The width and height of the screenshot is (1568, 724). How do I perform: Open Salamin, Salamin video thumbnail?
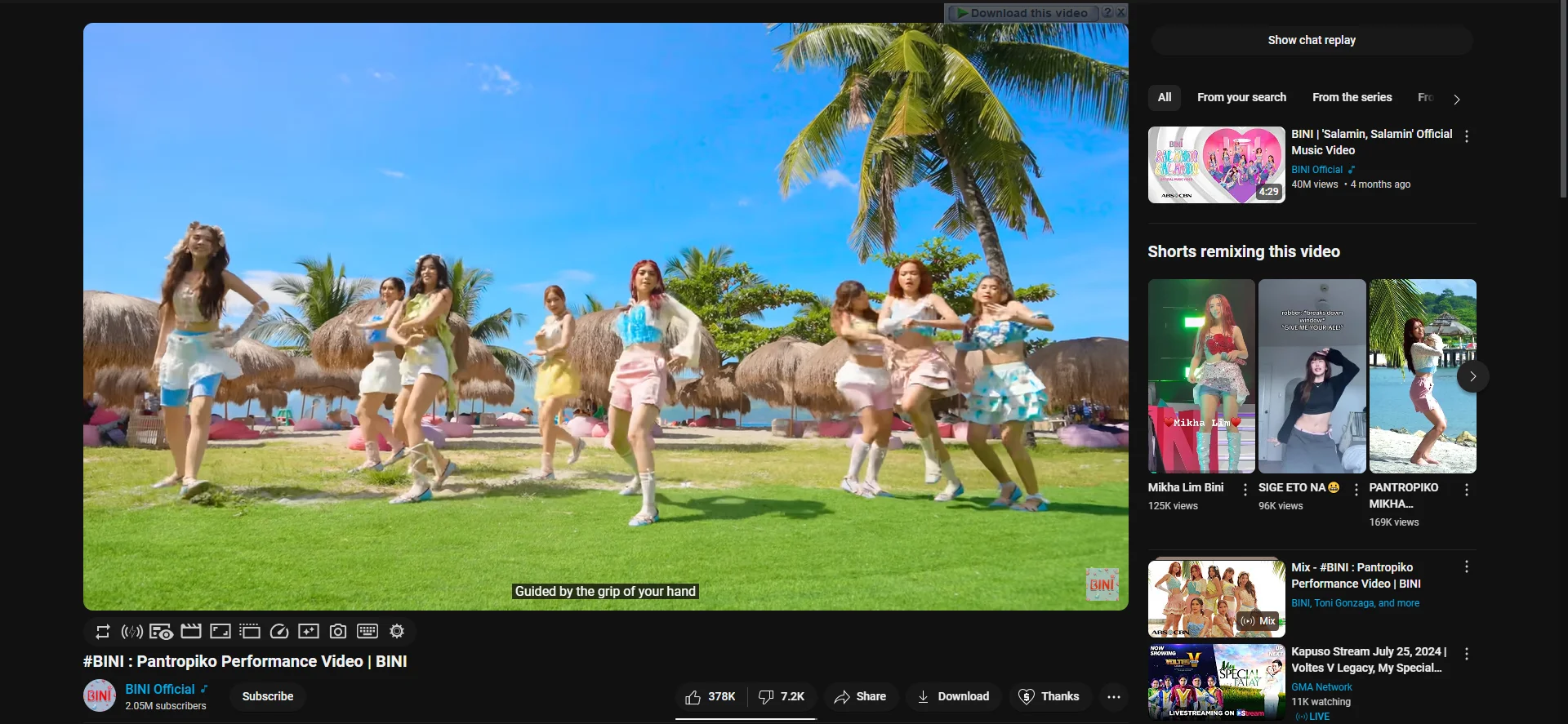1217,165
